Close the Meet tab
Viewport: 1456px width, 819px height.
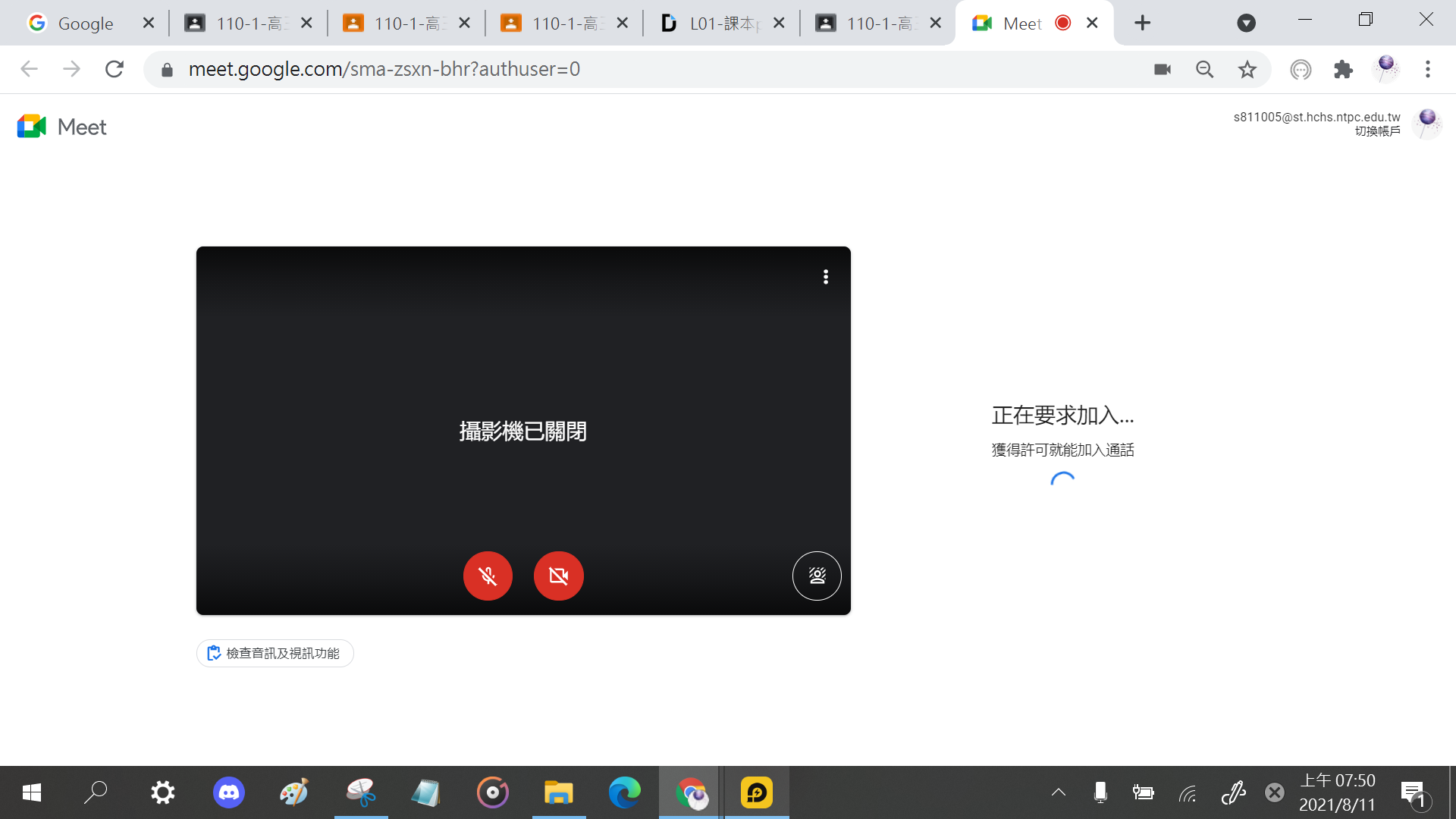(x=1092, y=24)
